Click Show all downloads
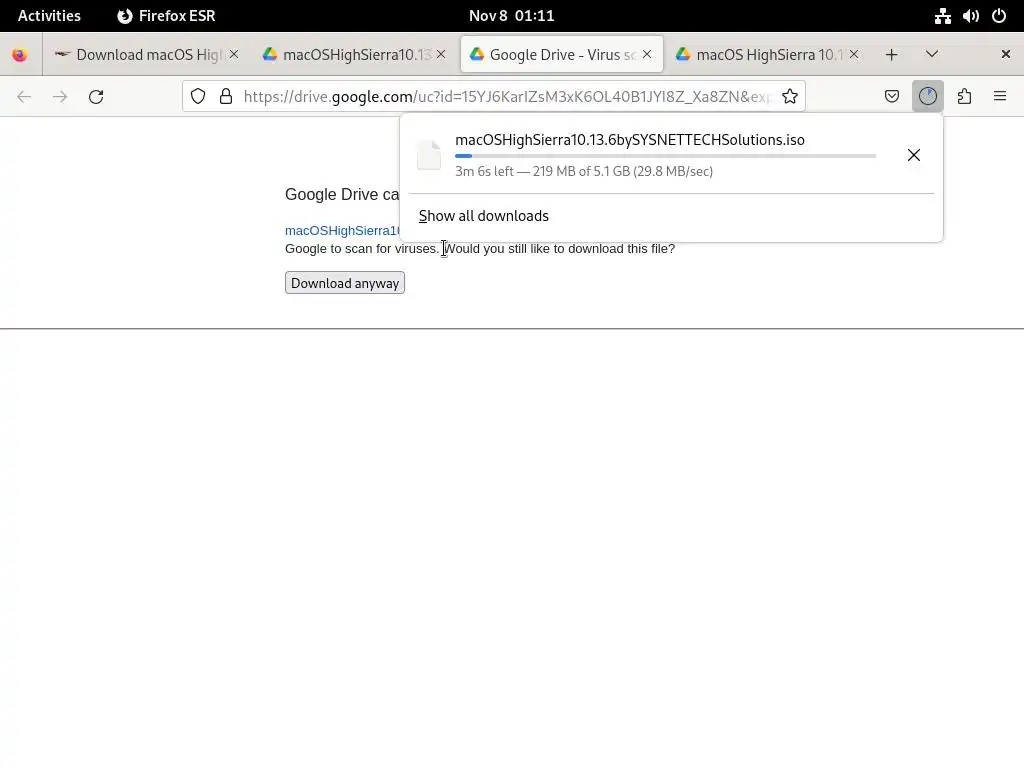The width and height of the screenshot is (1024, 768). [x=483, y=216]
